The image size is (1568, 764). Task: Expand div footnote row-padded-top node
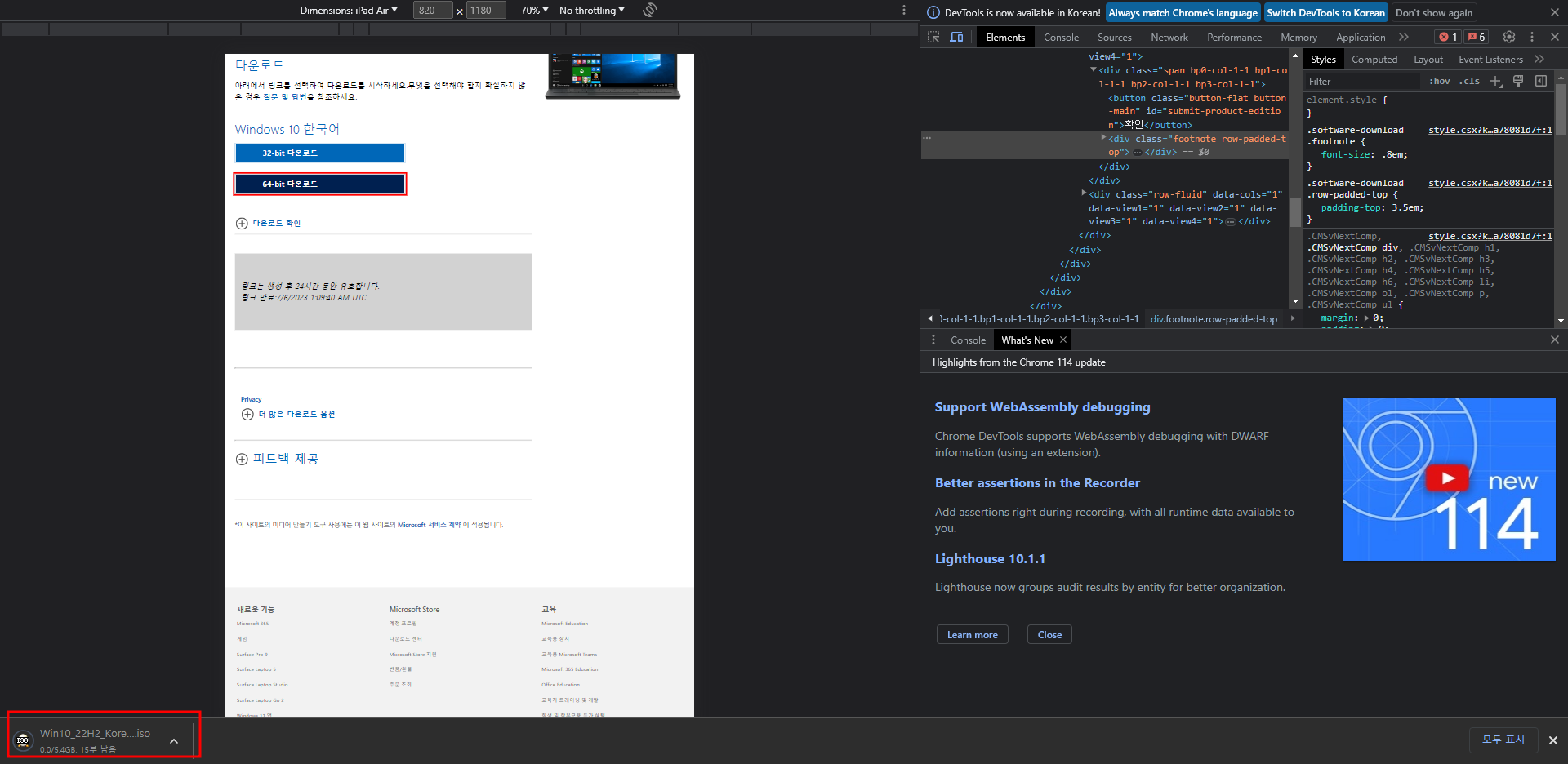click(x=1103, y=138)
